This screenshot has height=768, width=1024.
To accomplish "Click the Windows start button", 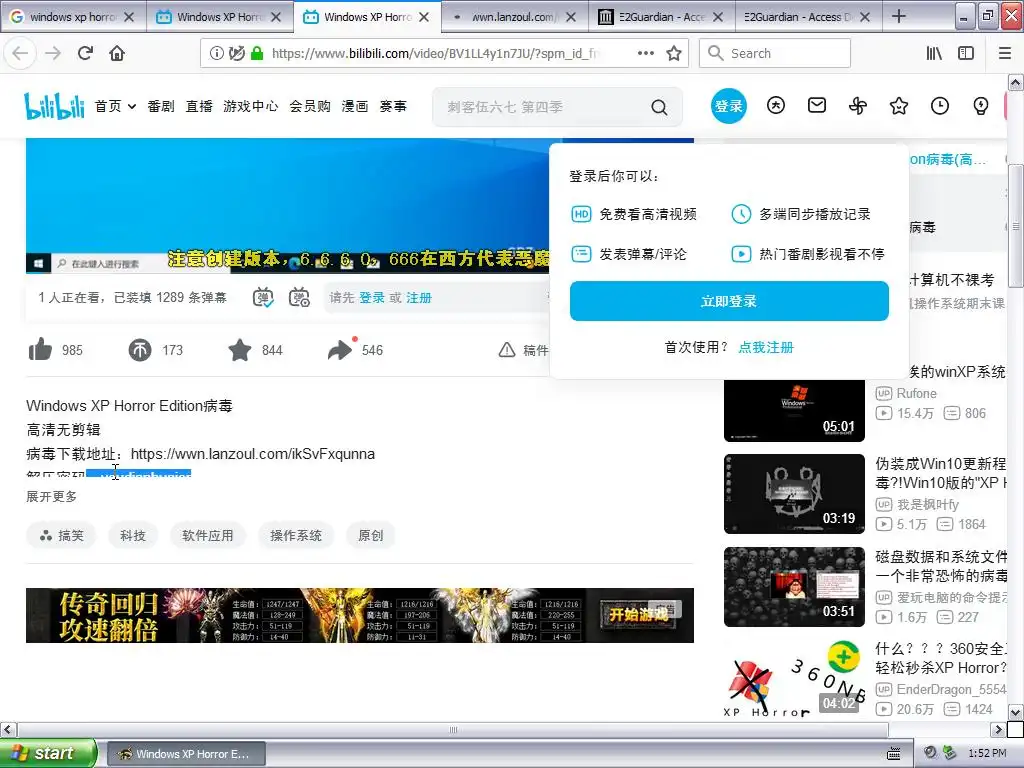I will (48, 753).
